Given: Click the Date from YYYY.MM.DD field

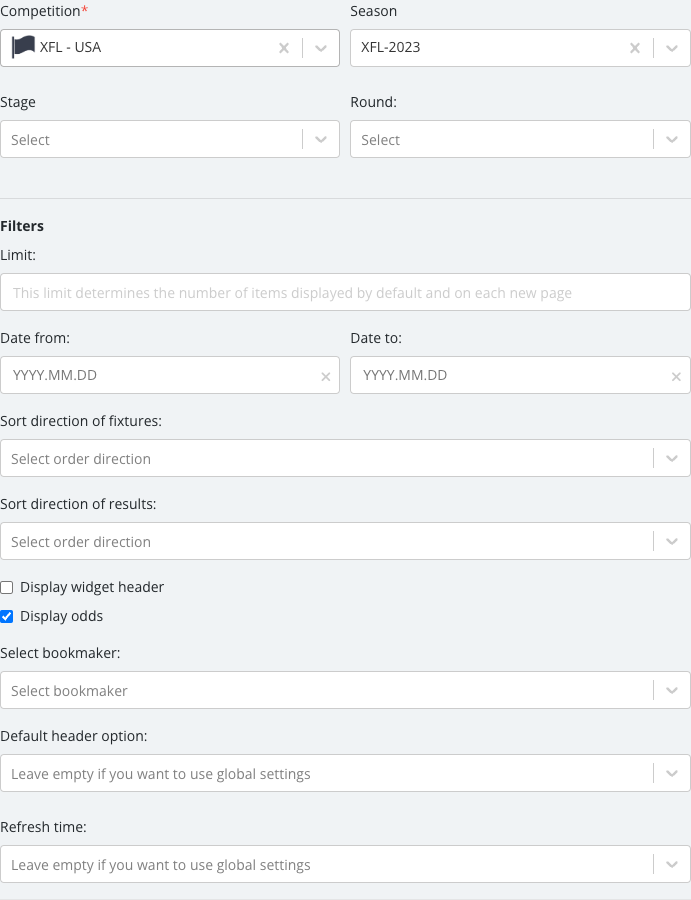Looking at the screenshot, I should pos(170,375).
